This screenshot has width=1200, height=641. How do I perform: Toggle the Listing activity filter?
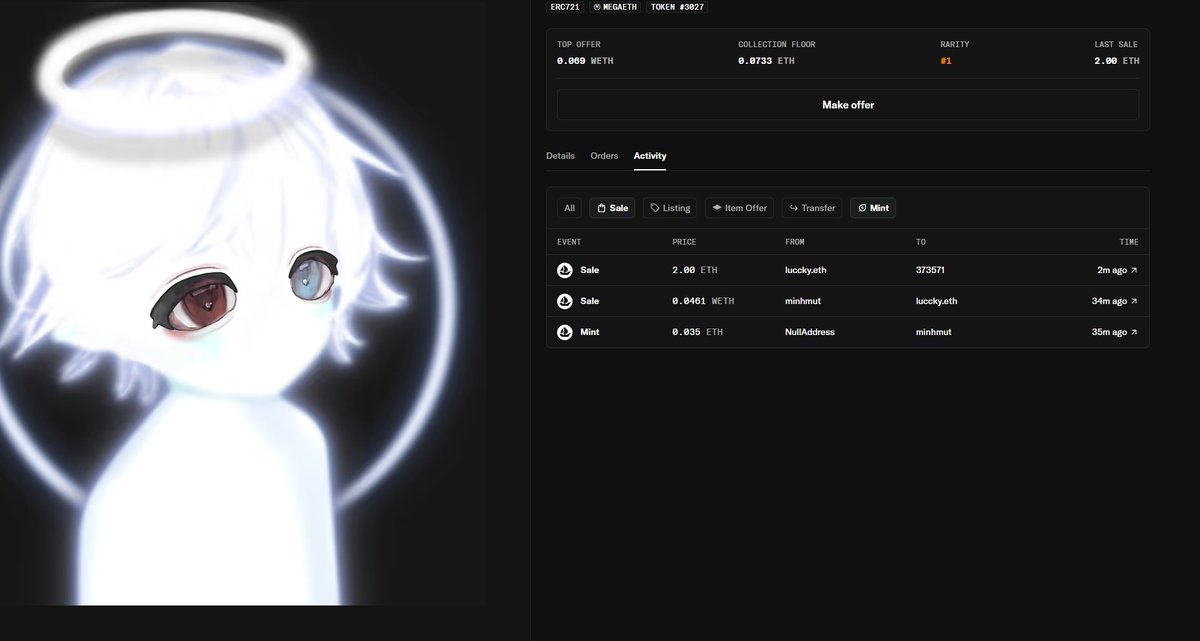click(x=670, y=208)
